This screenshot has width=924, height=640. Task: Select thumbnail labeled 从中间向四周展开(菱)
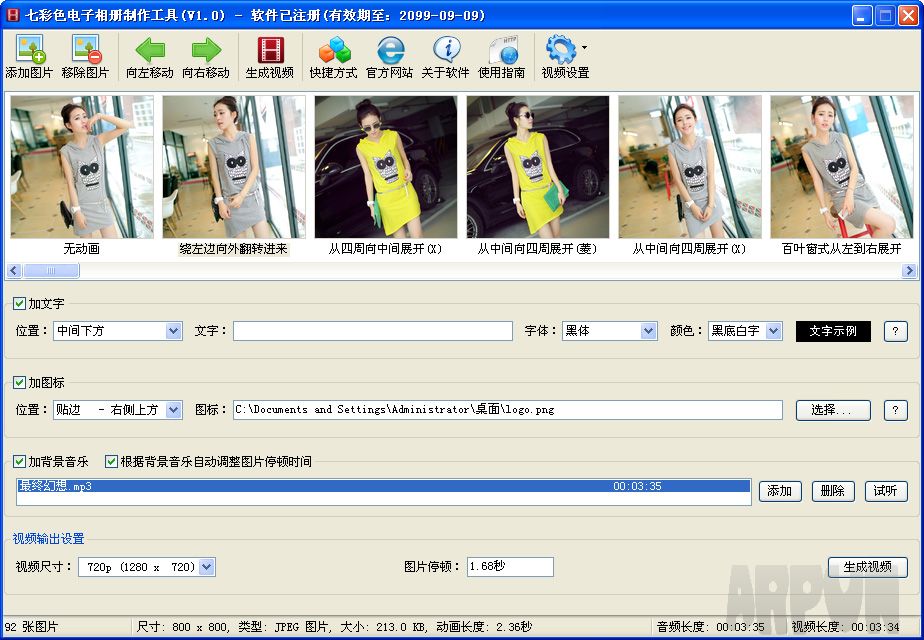538,167
